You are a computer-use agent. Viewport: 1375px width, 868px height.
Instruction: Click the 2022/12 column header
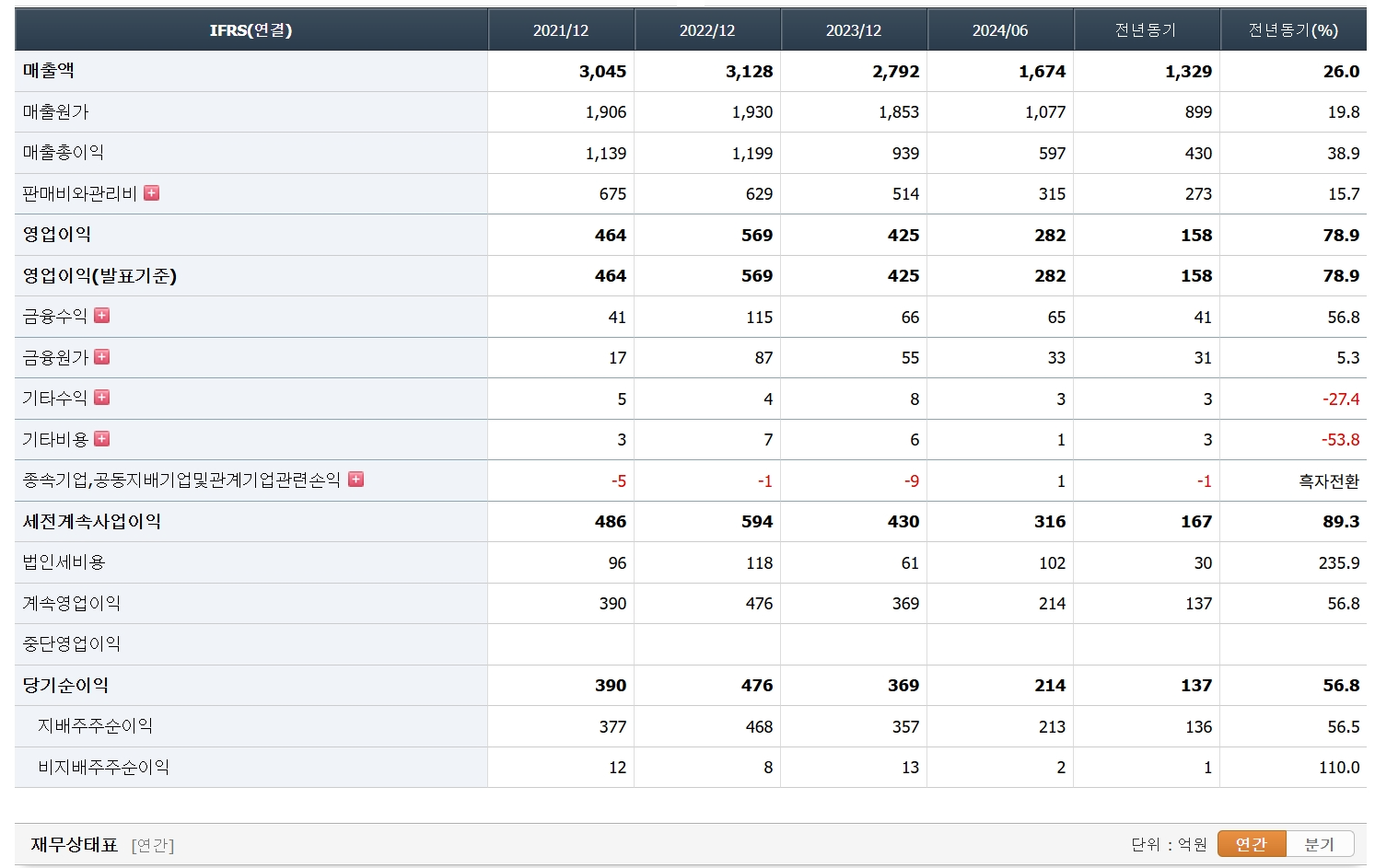[x=707, y=30]
